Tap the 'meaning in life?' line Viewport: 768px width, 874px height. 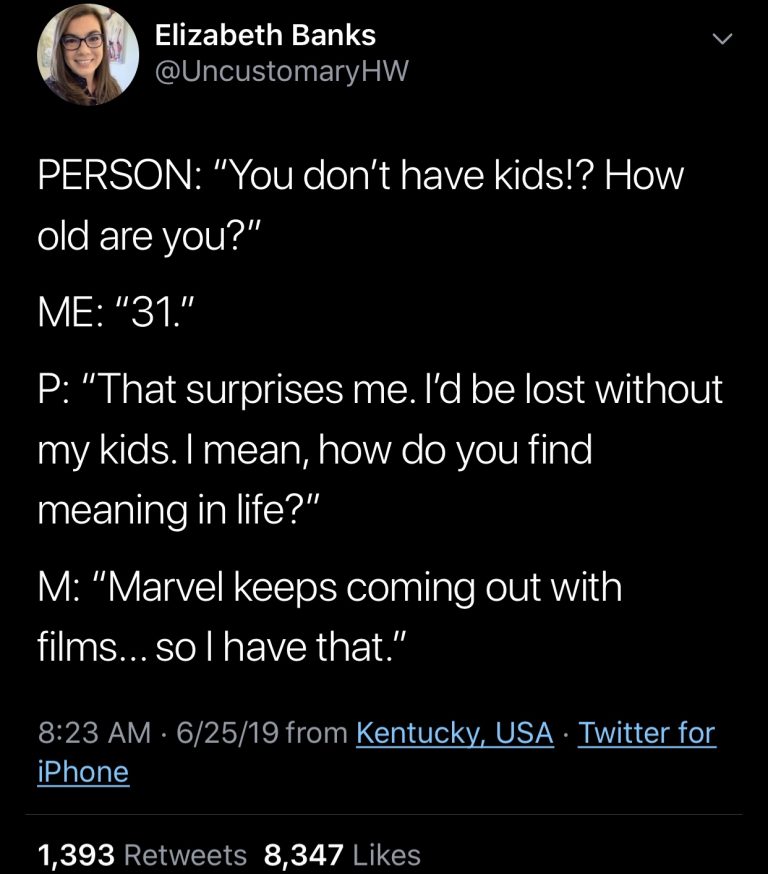(x=179, y=511)
